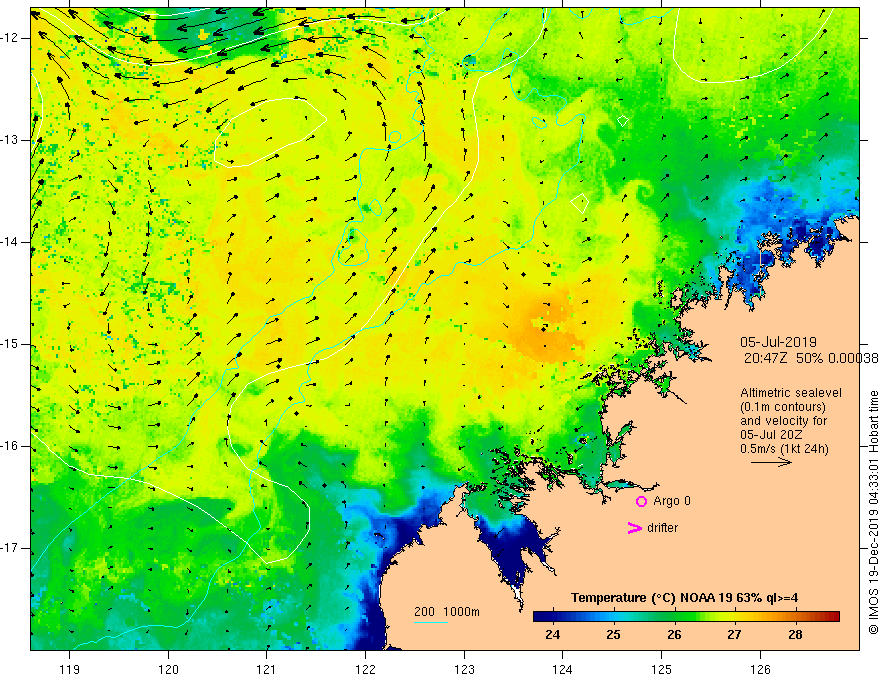Viewport: 880px width, 680px height.
Task: Click the '05-Jul 20Z' caption line
Action: 770,434
